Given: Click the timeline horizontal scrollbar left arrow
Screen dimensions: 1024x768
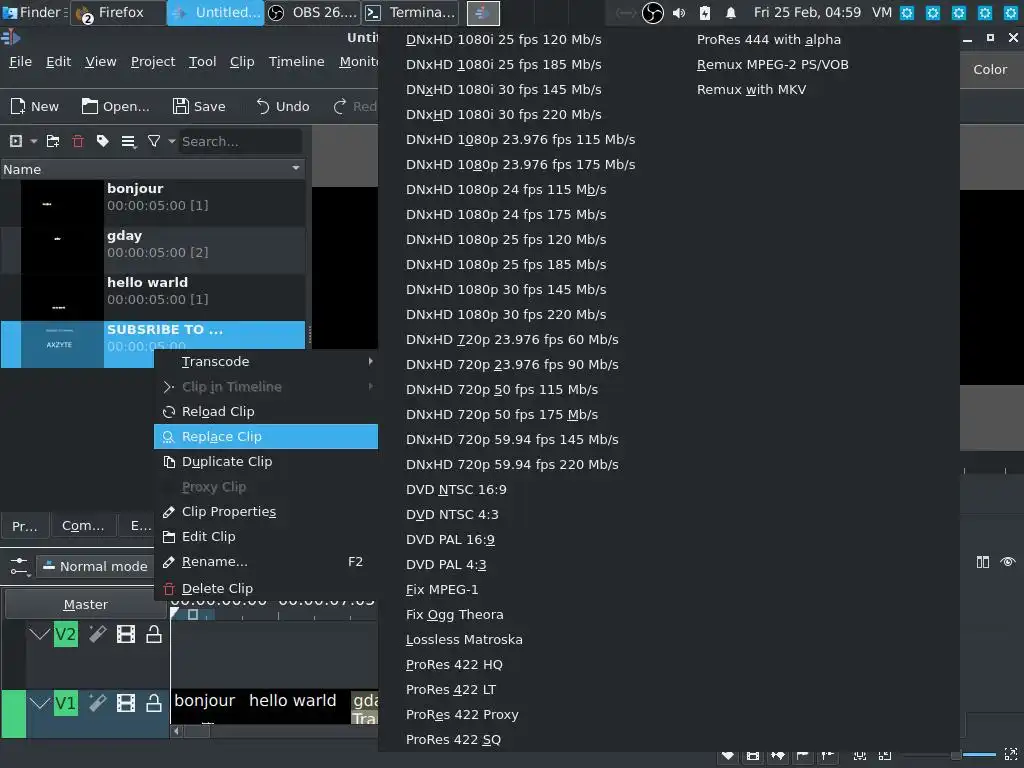Looking at the screenshot, I should (x=176, y=731).
